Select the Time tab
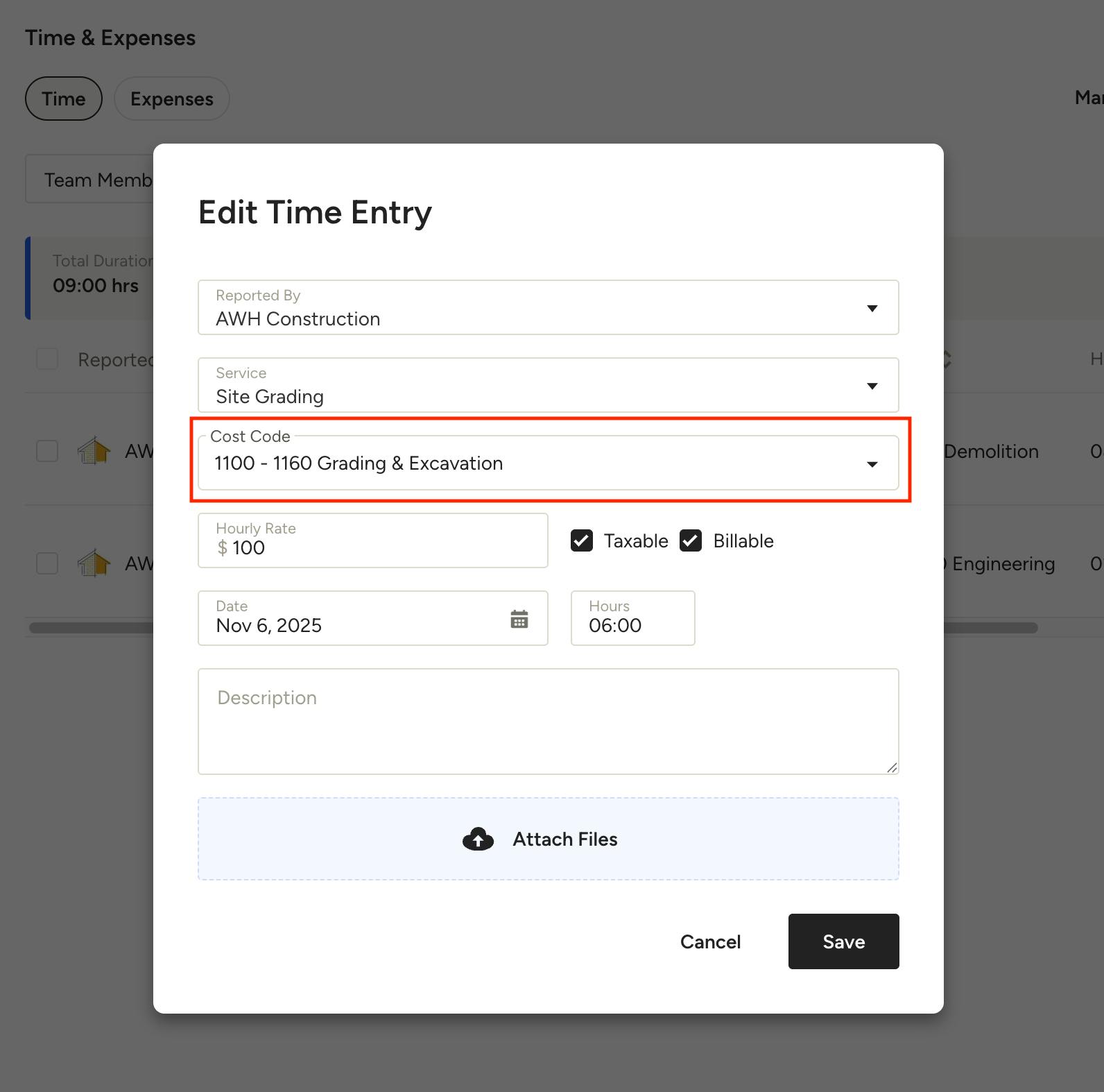Viewport: 1104px width, 1092px height. 64,99
